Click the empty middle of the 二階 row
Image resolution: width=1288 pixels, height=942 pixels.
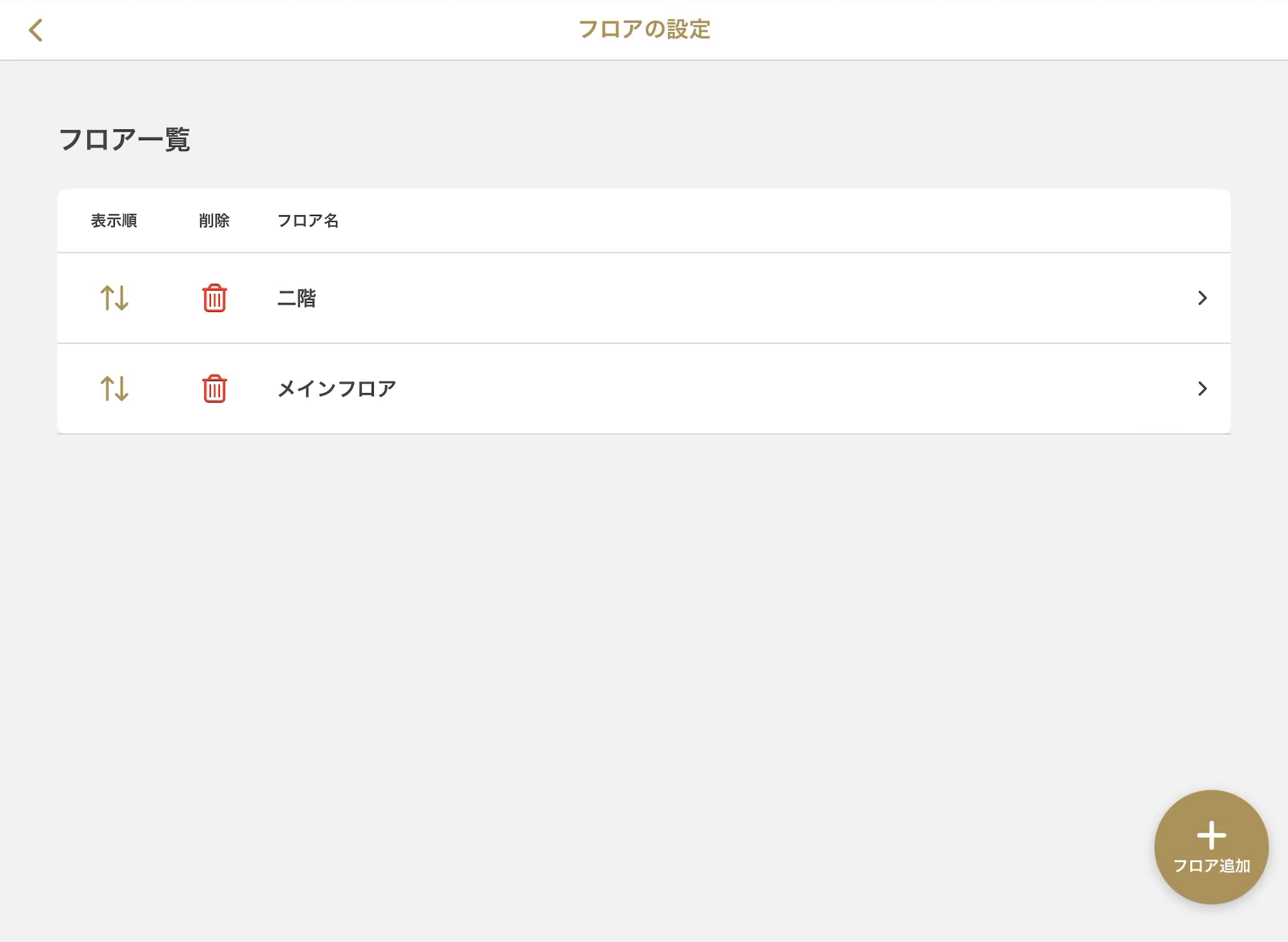click(738, 298)
